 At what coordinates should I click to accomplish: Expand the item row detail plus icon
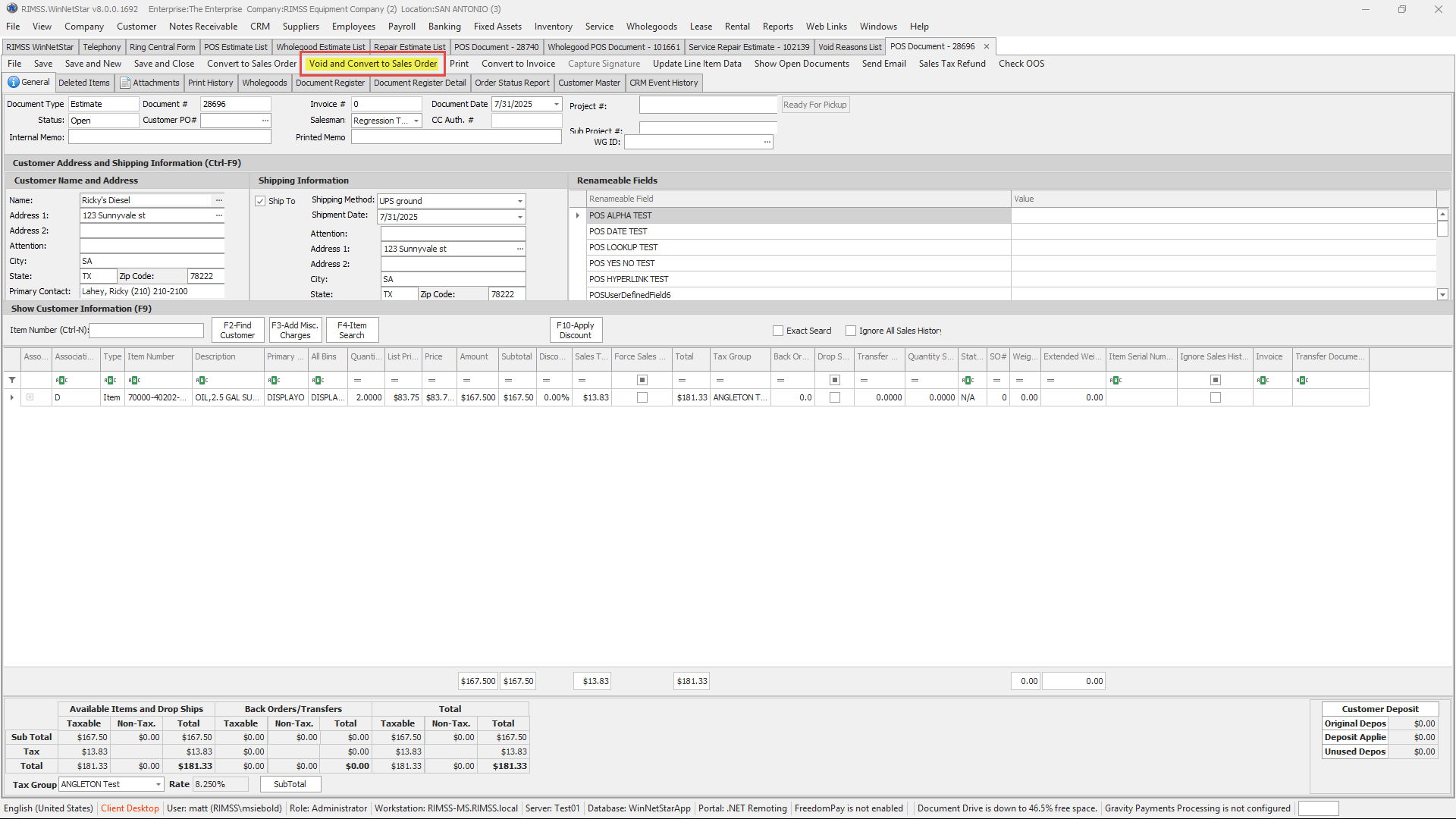(30, 397)
